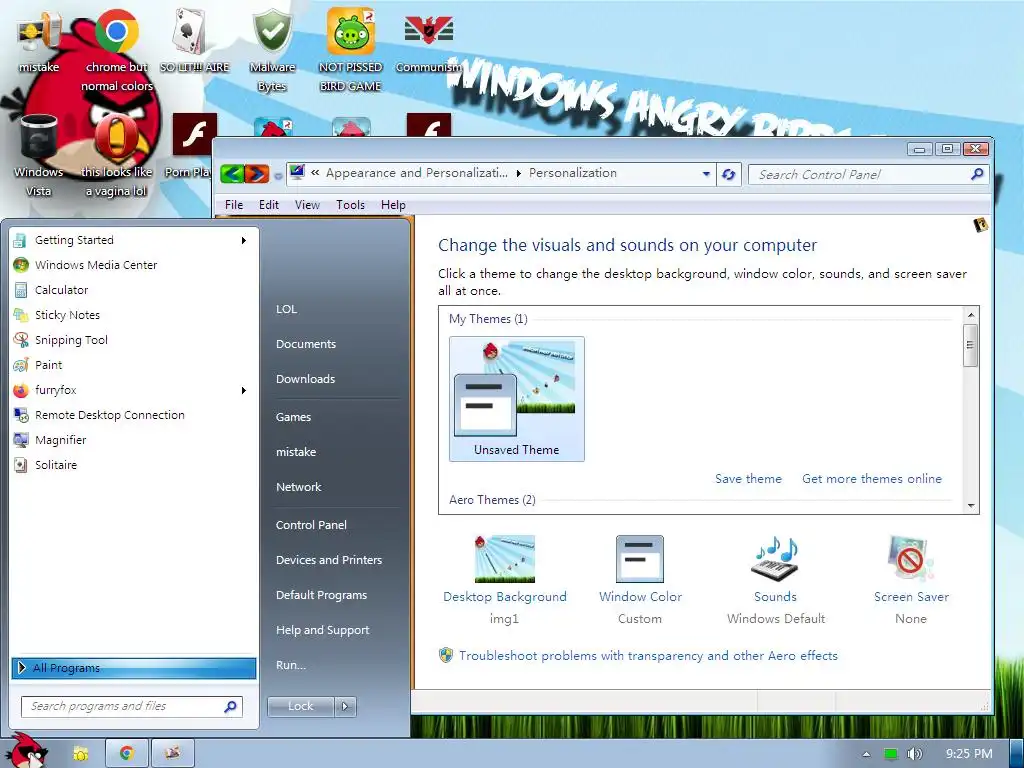Open the SO LIT!!! AIRE card game icon
The height and width of the screenshot is (768, 1024).
click(x=194, y=42)
